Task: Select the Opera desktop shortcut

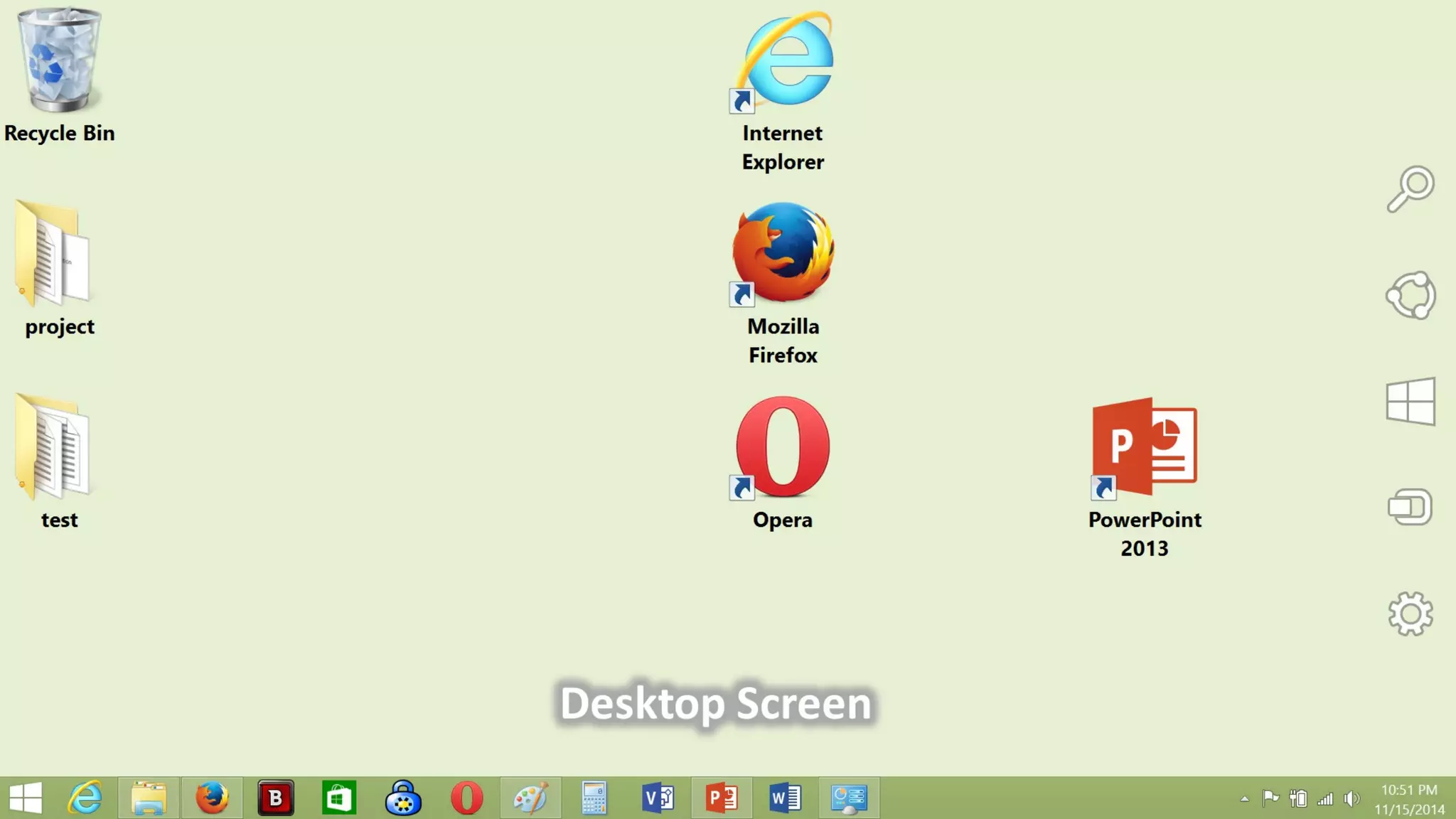Action: pos(782,447)
